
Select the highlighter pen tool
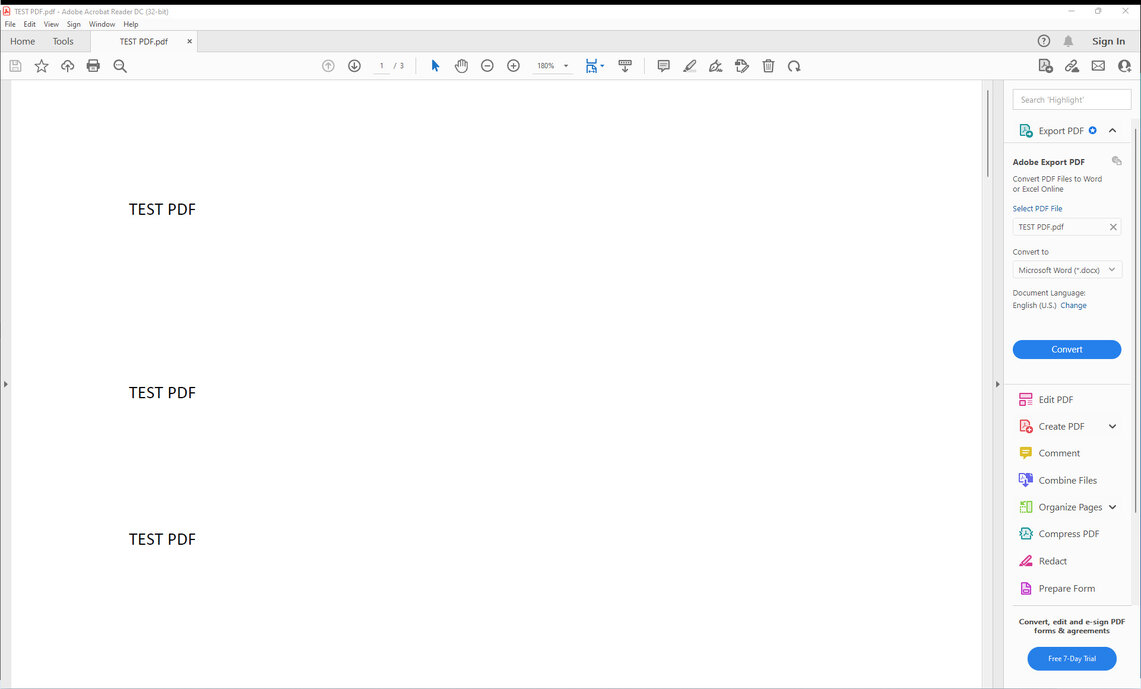[690, 66]
